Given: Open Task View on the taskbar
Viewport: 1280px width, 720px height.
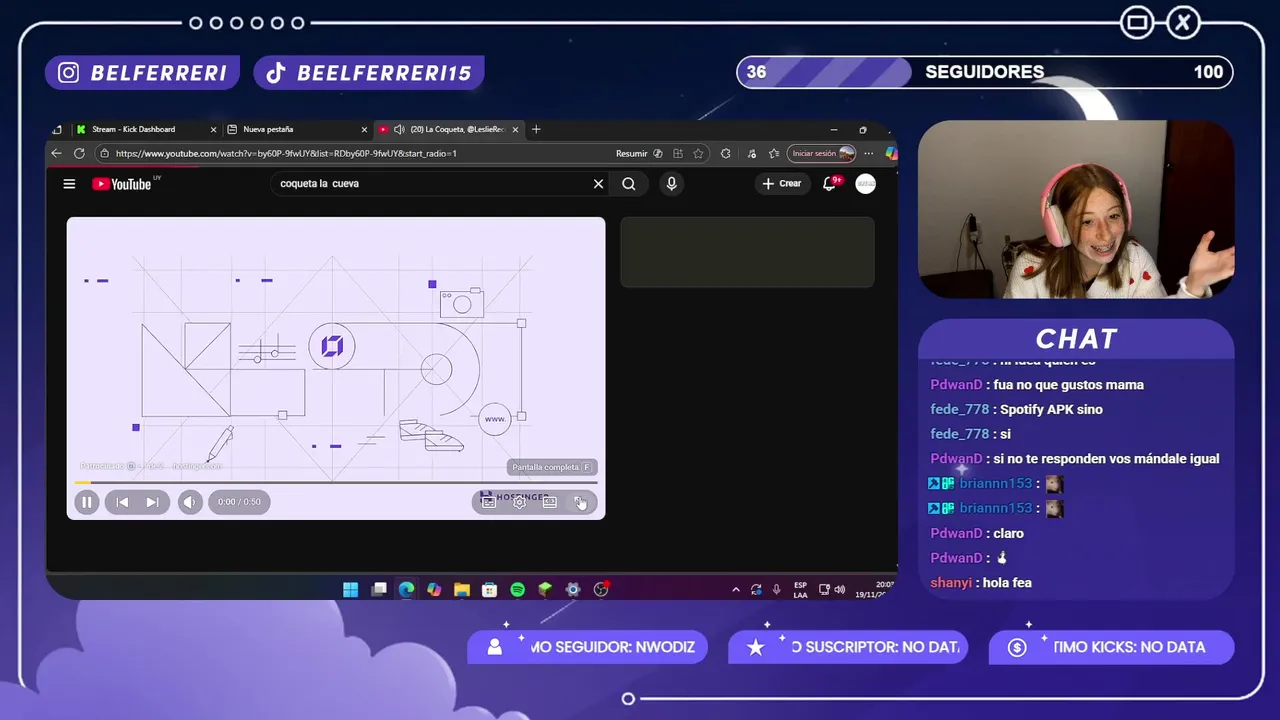Looking at the screenshot, I should pos(379,590).
